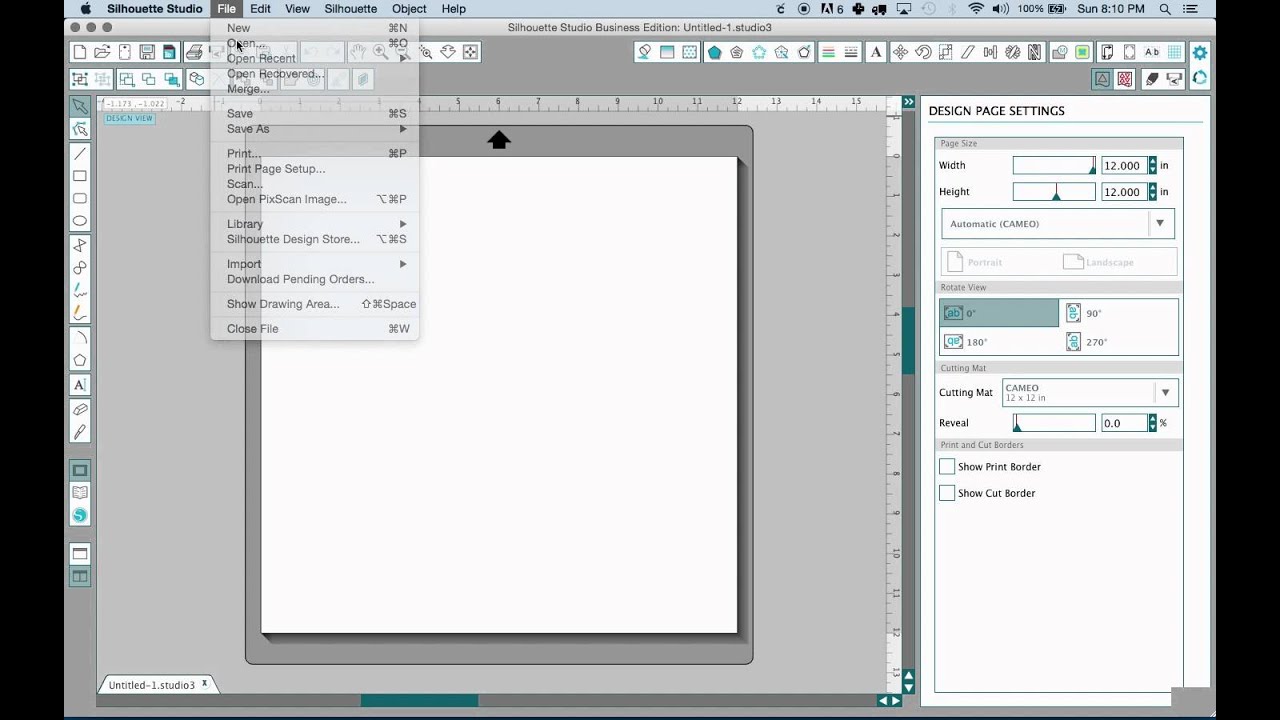Image resolution: width=1280 pixels, height=720 pixels.
Task: Select the Draw a Rectangle tool
Action: (x=80, y=176)
